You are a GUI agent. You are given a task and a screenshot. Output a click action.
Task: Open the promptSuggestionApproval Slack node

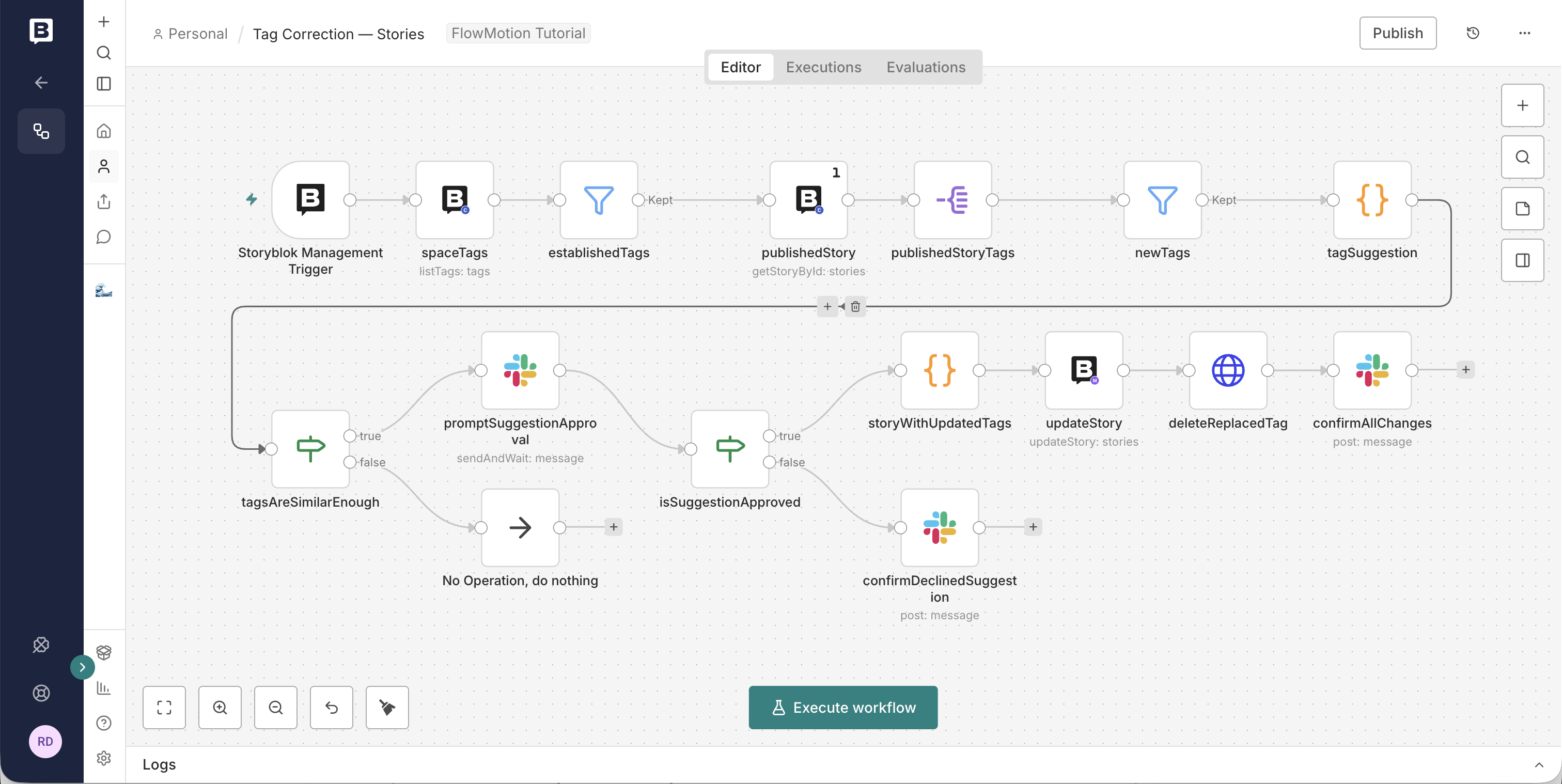(x=520, y=370)
